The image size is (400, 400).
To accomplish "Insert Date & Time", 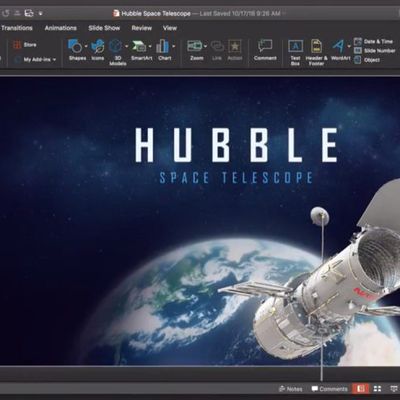I will pos(373,42).
